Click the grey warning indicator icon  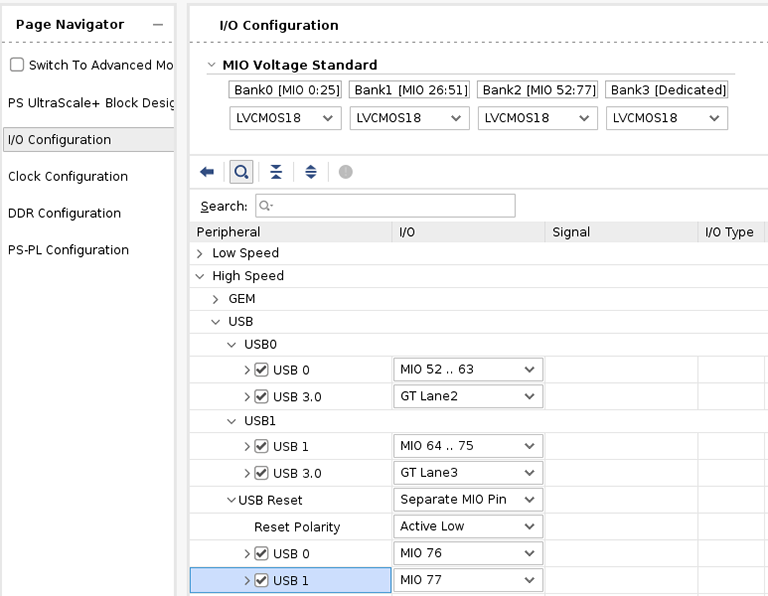(x=346, y=172)
